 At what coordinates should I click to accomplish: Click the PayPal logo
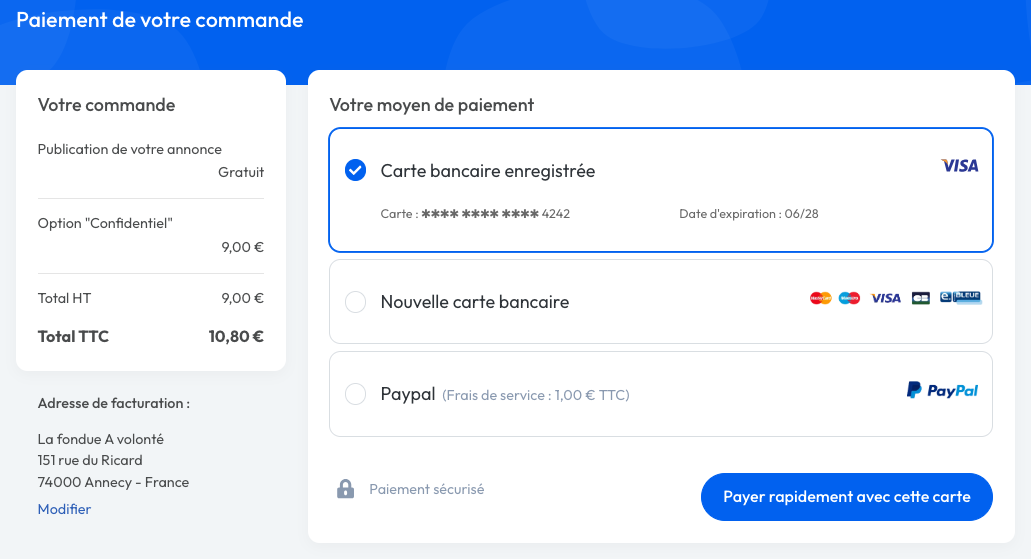pos(942,391)
